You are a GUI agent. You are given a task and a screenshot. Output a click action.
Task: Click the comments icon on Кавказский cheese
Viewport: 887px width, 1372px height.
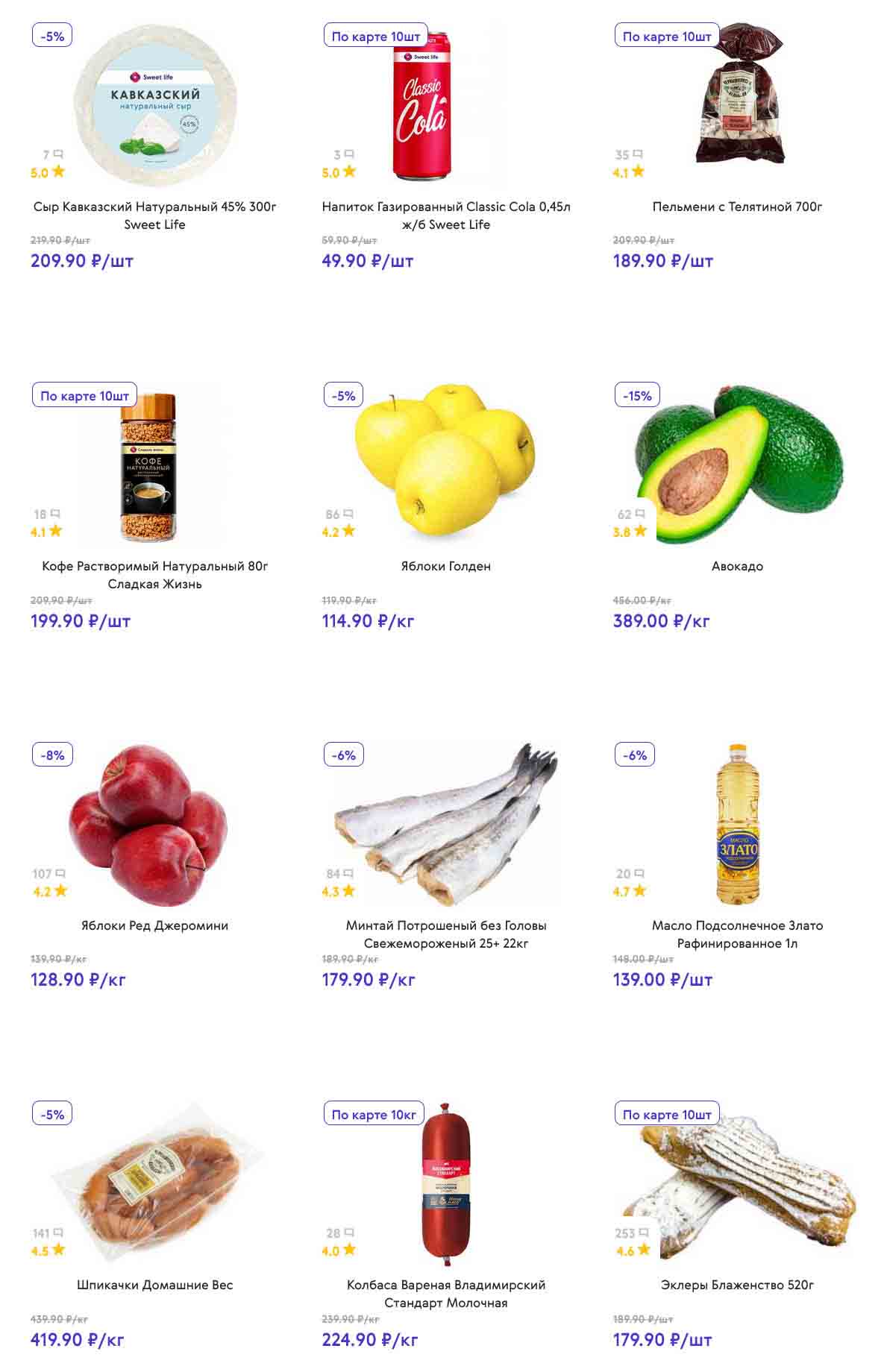[x=58, y=154]
